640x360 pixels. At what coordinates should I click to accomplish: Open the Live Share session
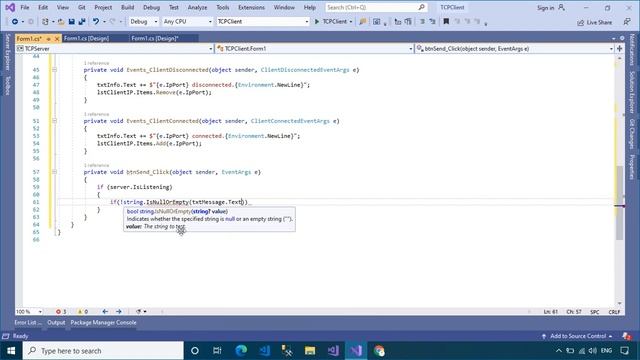point(594,22)
